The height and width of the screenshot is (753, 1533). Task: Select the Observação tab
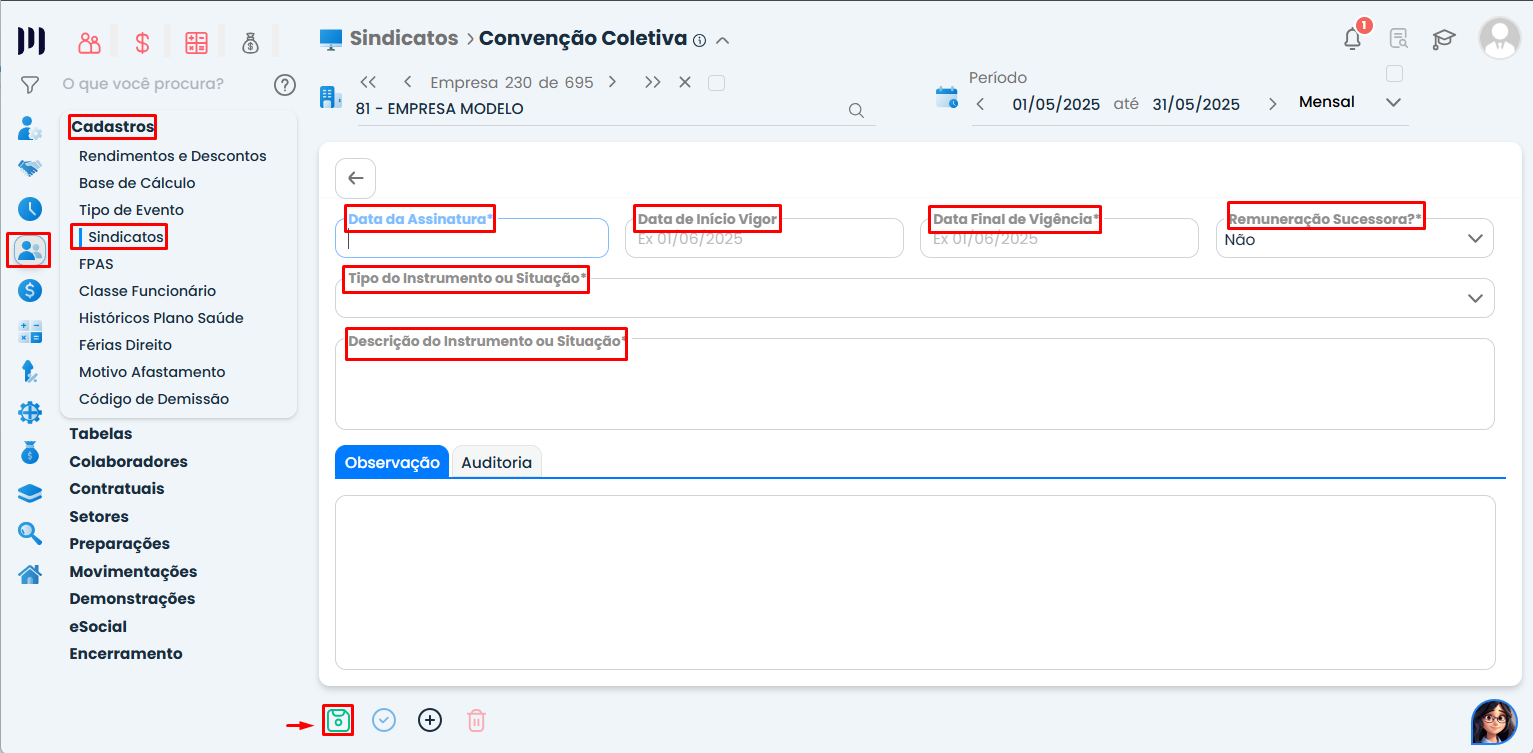coord(392,462)
